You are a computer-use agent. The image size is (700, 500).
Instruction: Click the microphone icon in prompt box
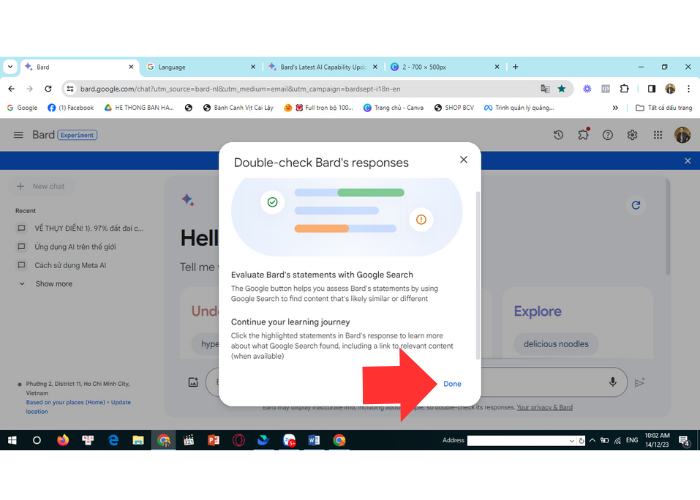click(x=613, y=382)
